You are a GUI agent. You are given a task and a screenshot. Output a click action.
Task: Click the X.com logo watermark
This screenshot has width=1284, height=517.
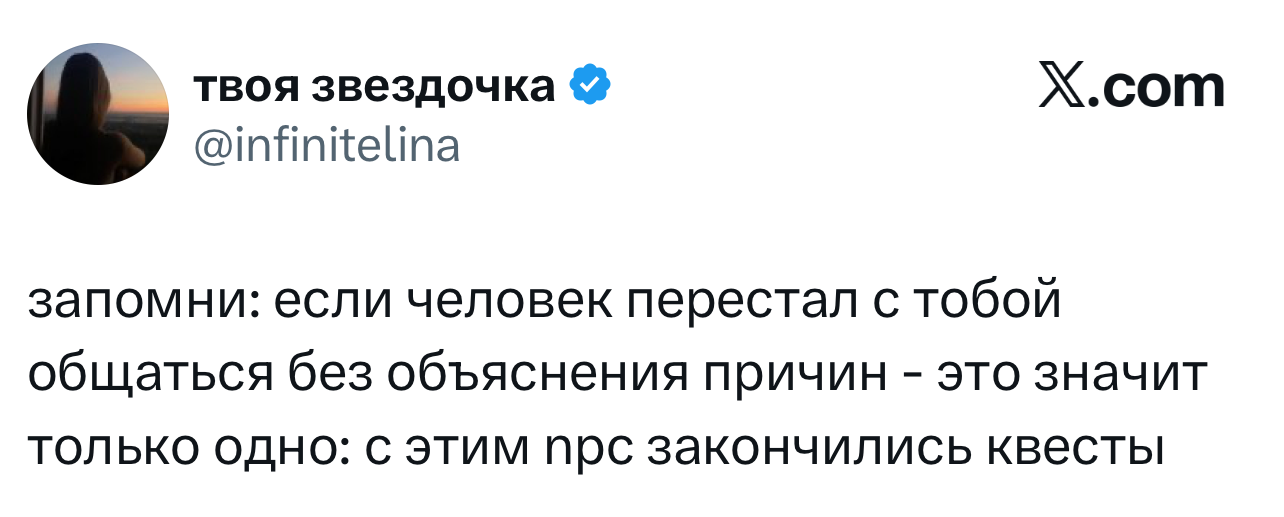[x=1132, y=87]
